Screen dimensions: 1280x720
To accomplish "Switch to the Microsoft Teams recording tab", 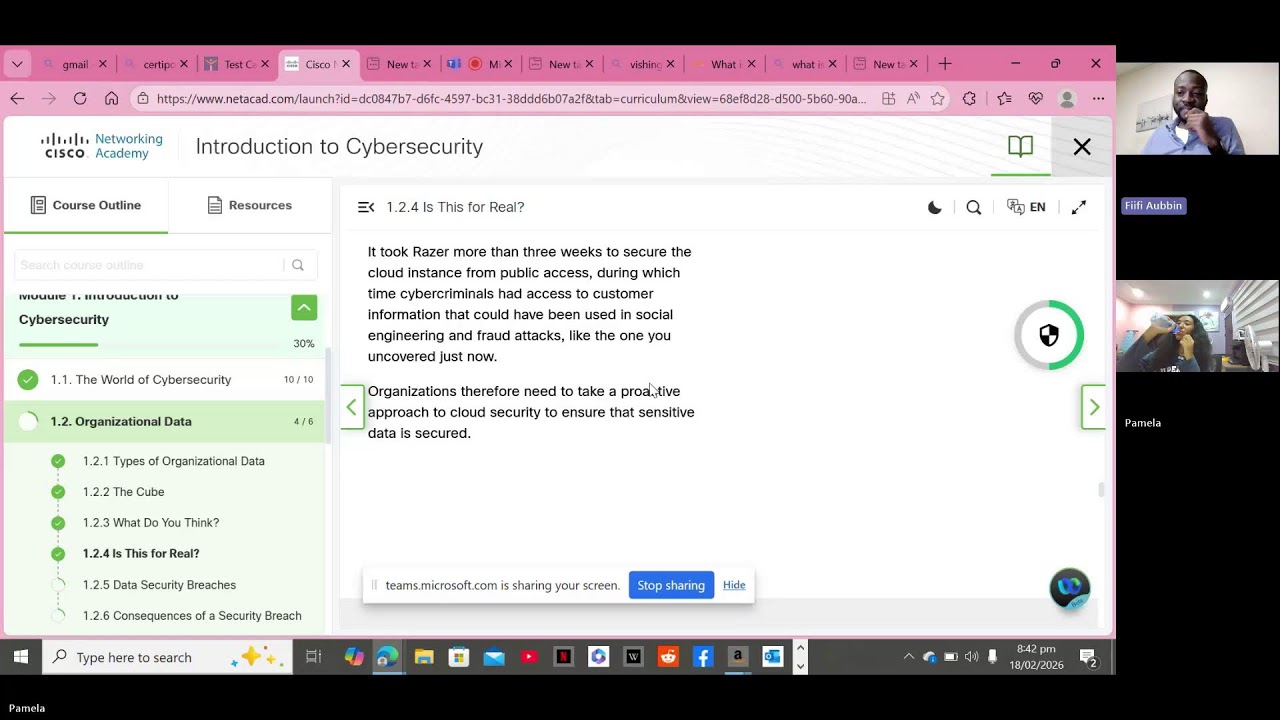I will [x=480, y=64].
